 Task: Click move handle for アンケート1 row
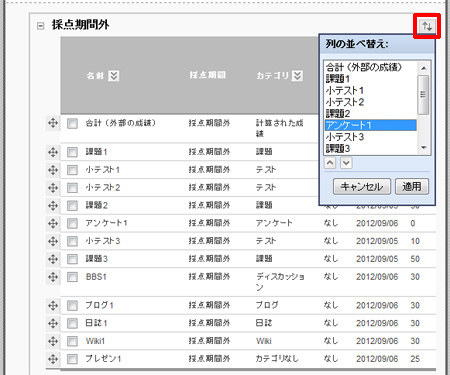coord(53,223)
